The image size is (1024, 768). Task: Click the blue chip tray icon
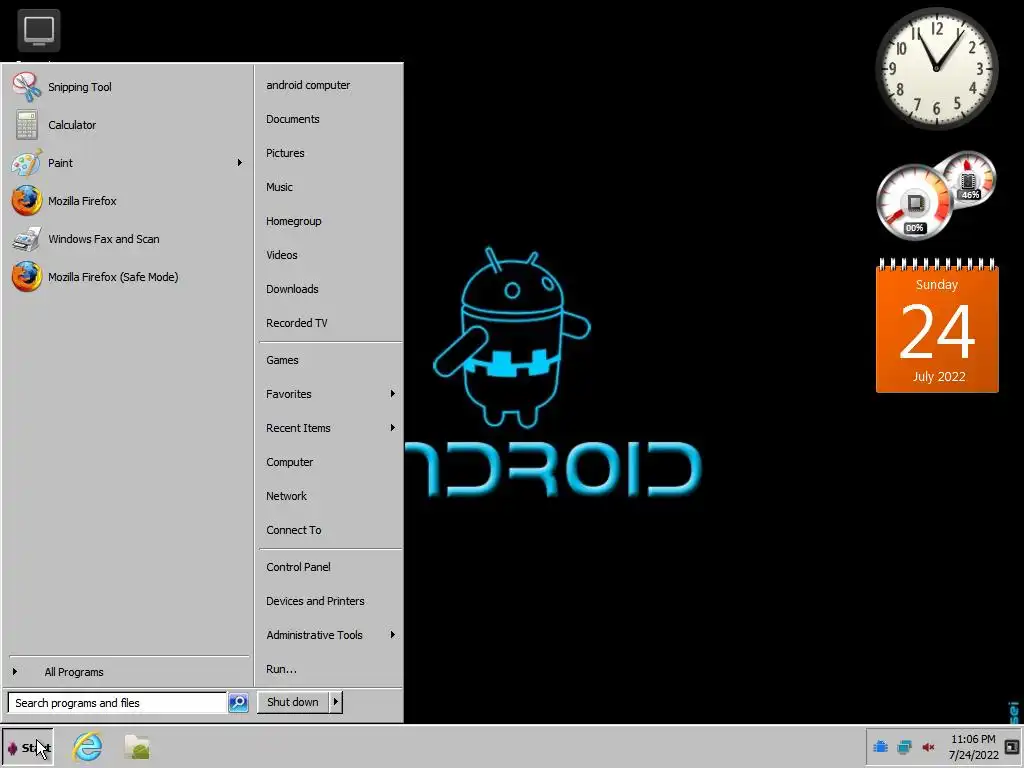pos(880,746)
